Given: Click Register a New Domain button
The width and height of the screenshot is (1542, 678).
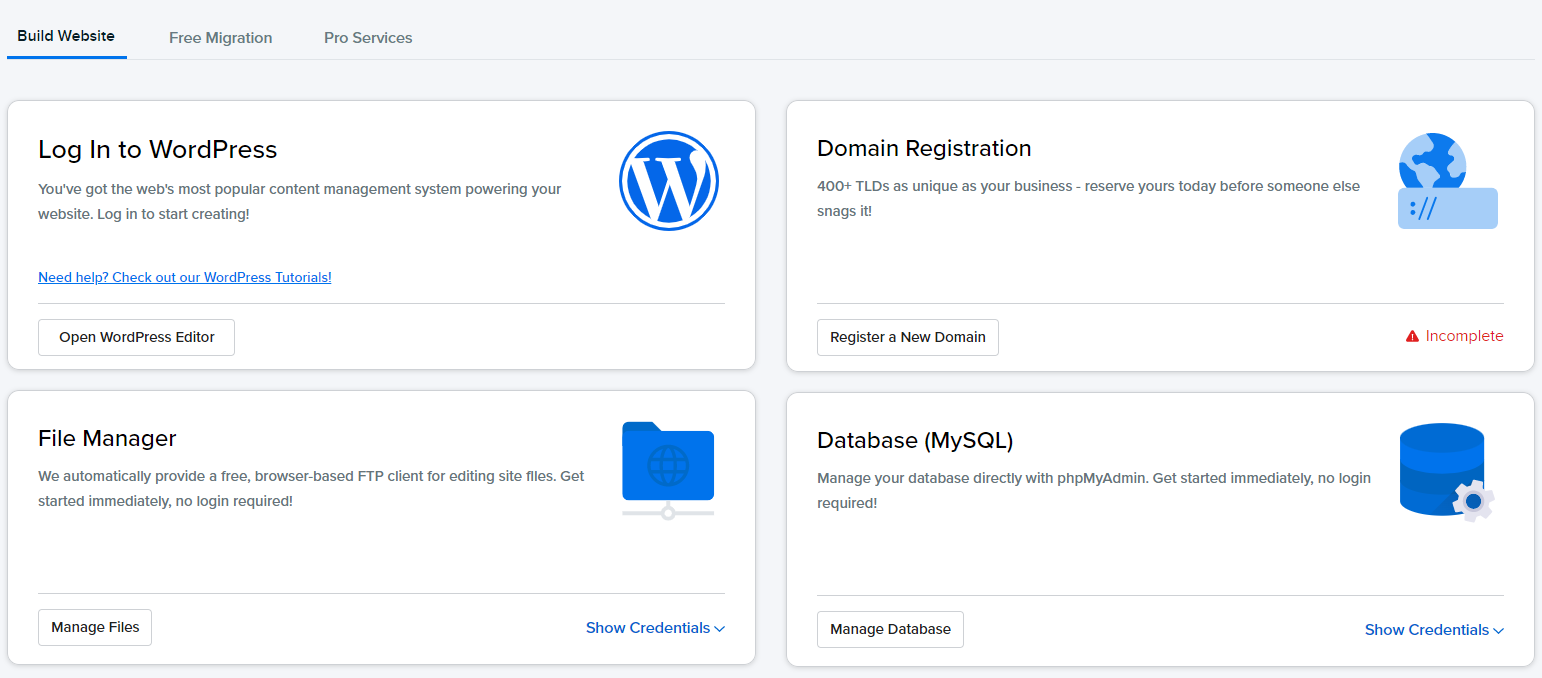Looking at the screenshot, I should click(908, 337).
